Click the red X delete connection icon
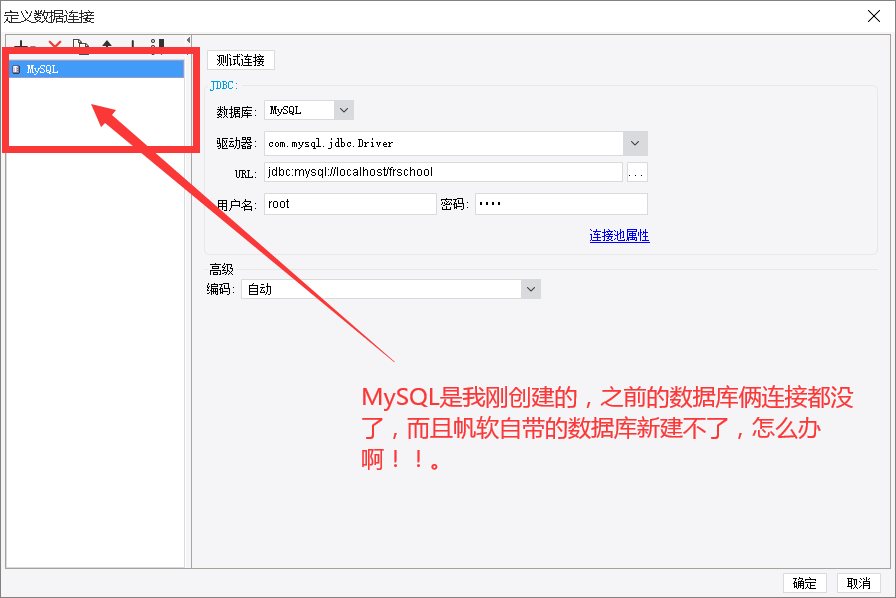This screenshot has width=896, height=598. click(55, 45)
